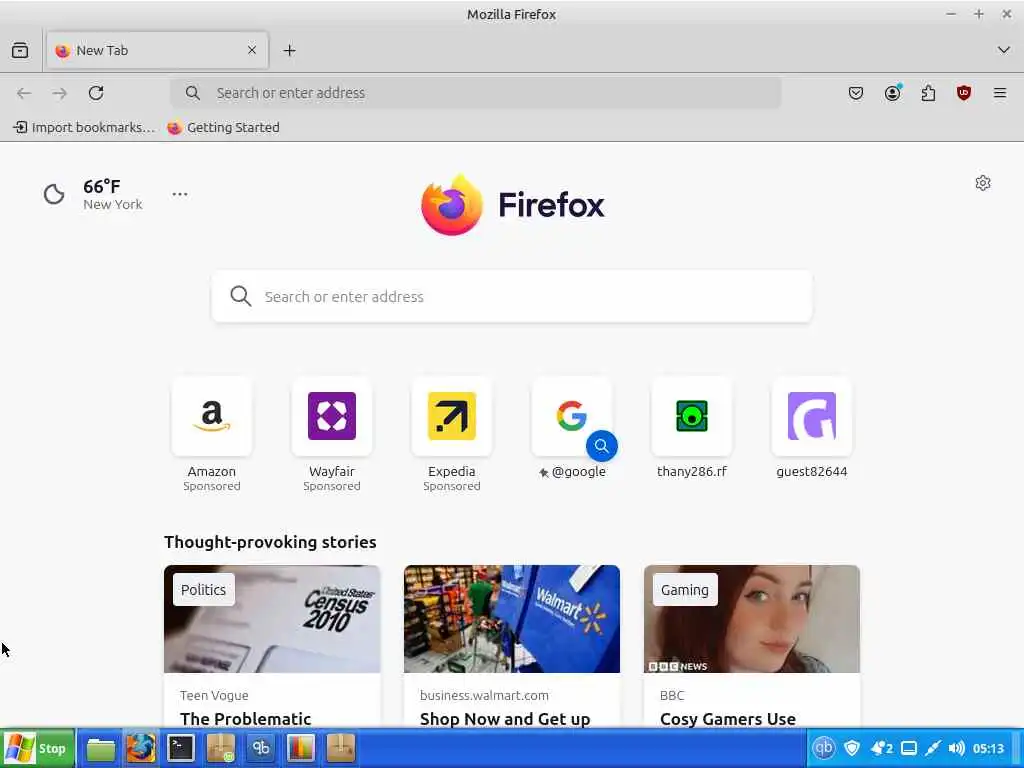Click the shield tray icon
Screen dimensions: 1024x768
pyautogui.click(x=852, y=748)
